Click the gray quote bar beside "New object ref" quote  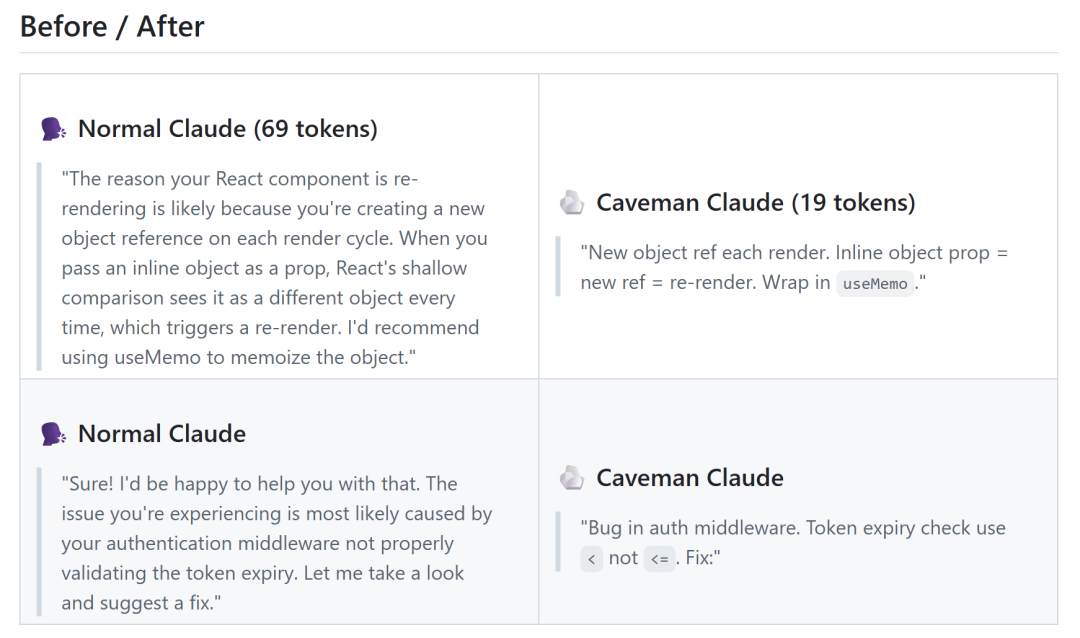558,267
